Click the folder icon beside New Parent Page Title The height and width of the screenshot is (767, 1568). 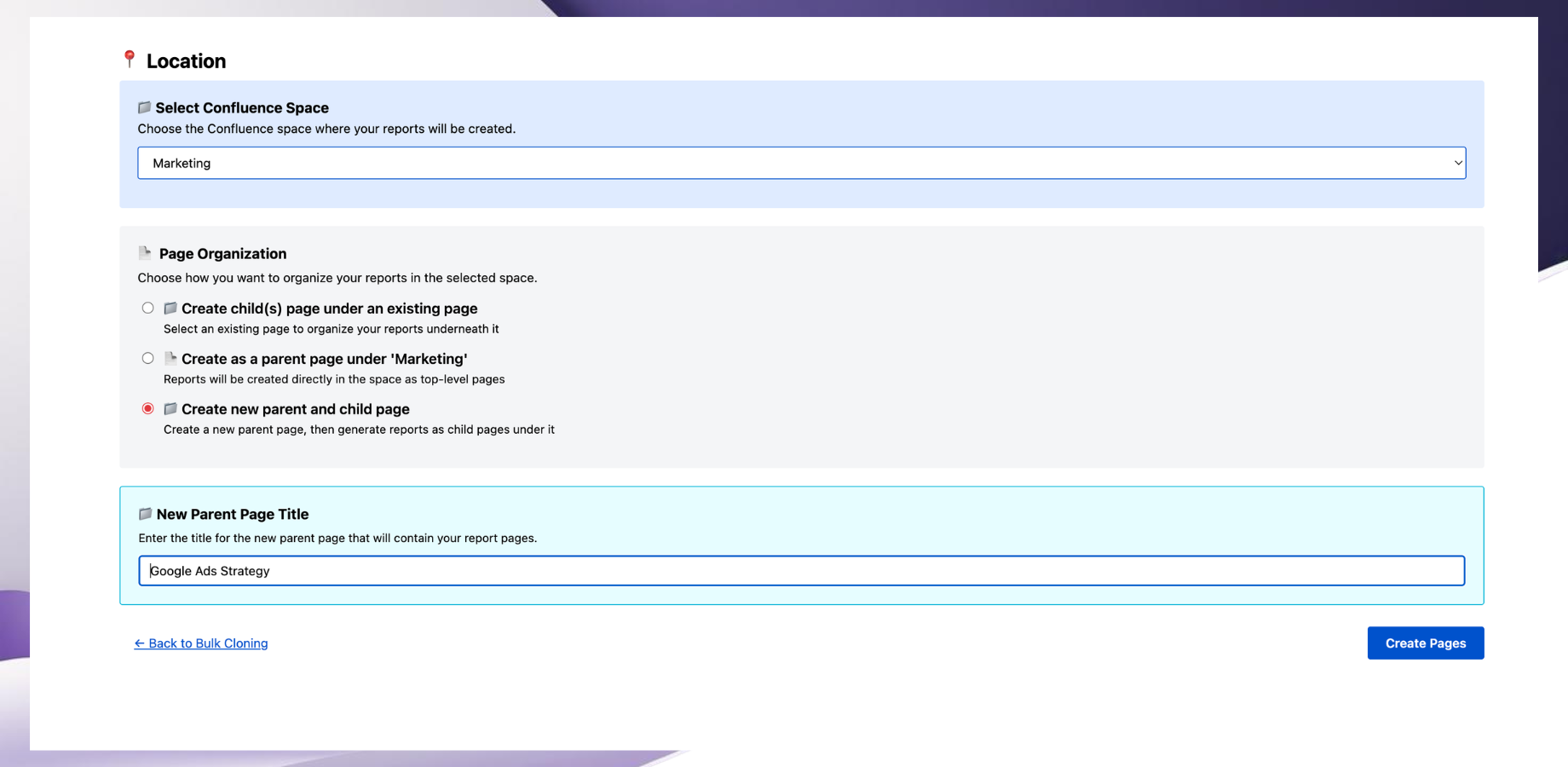click(x=146, y=514)
